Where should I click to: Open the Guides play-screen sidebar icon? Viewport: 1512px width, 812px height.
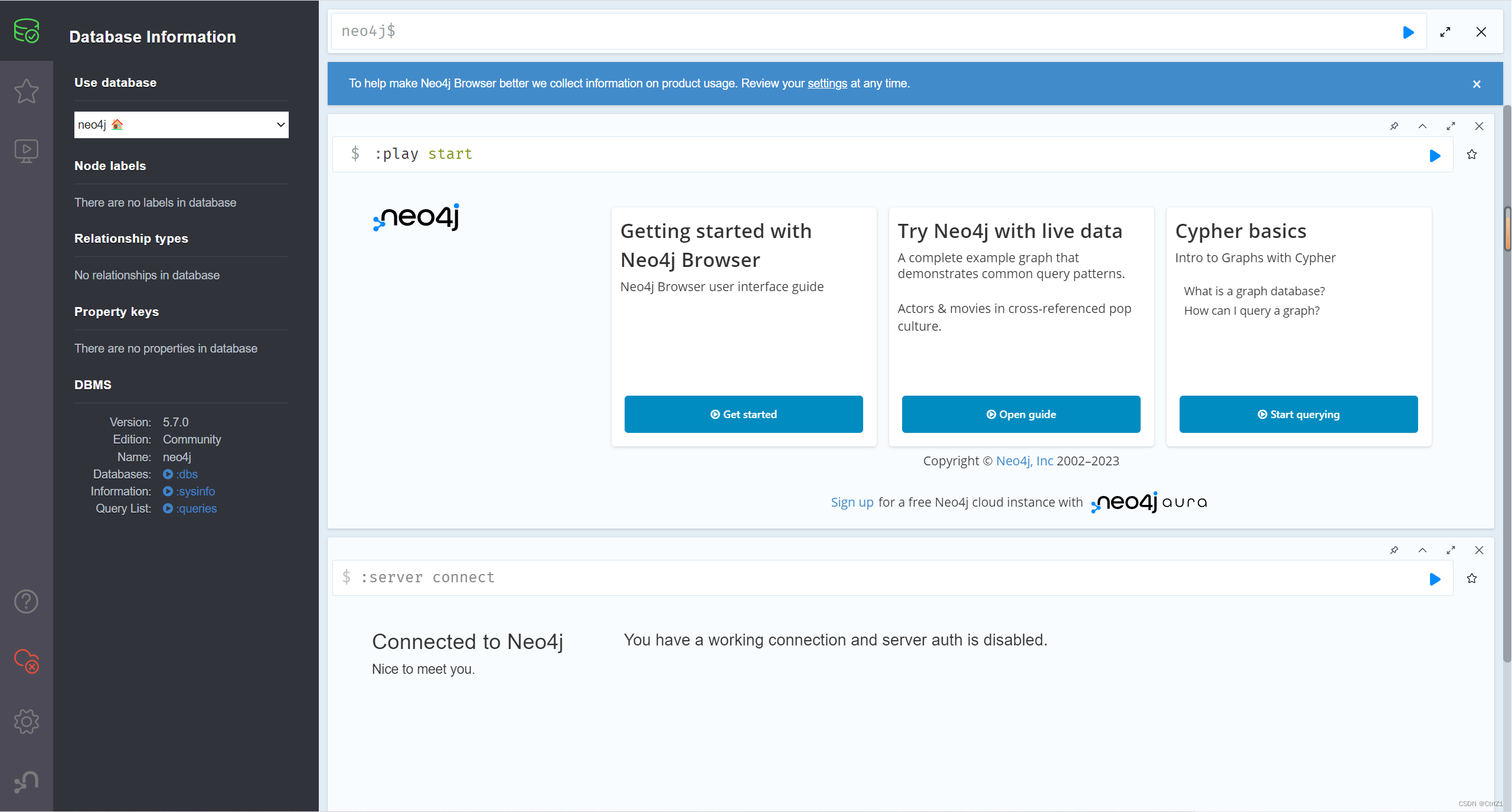click(27, 151)
